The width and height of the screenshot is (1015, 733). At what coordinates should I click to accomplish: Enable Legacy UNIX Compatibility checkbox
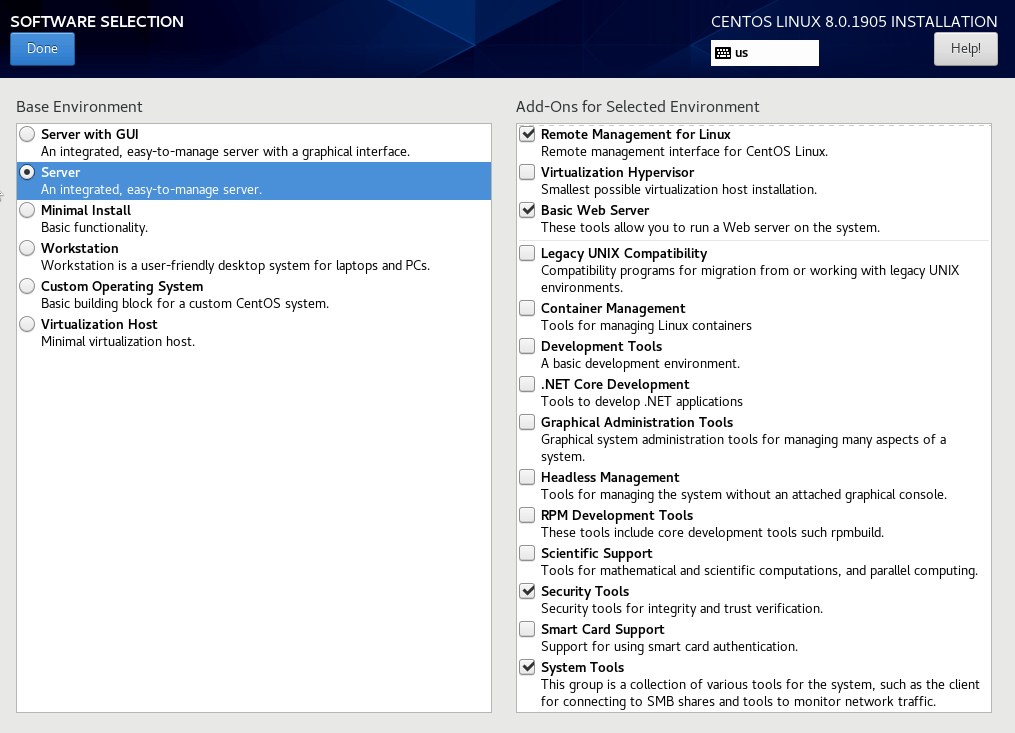click(x=528, y=253)
